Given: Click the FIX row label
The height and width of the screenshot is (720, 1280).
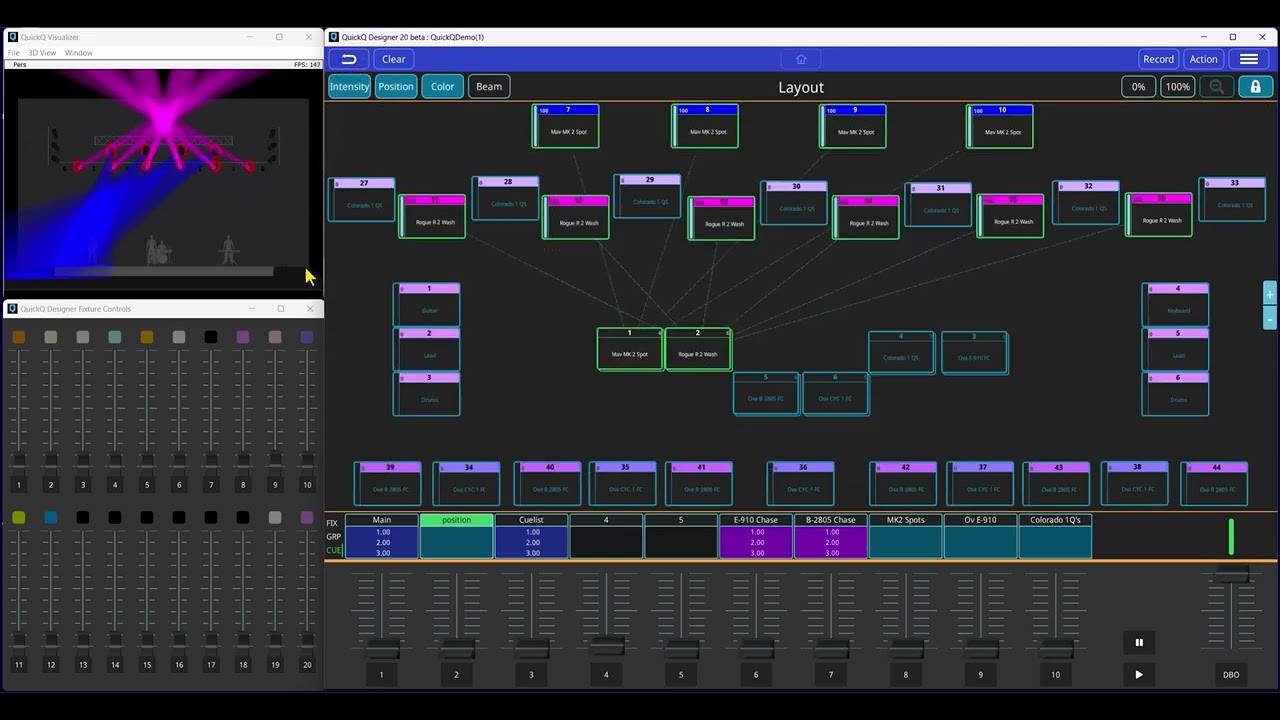Looking at the screenshot, I should tap(332, 523).
